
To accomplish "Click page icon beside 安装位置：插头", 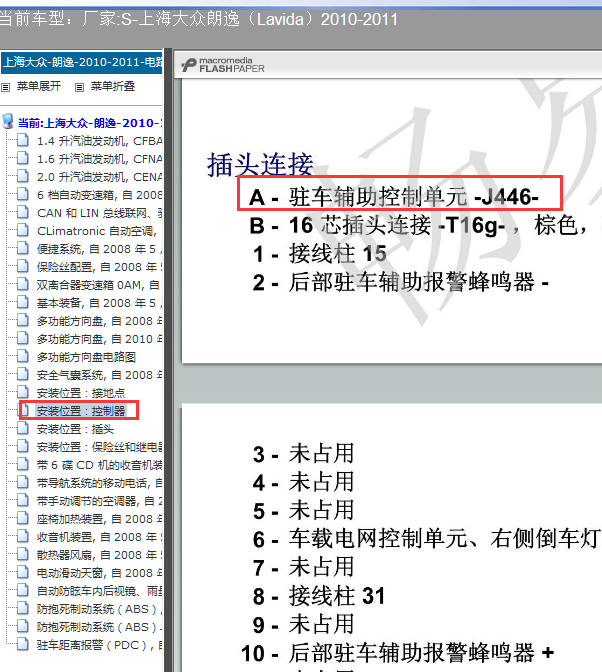I will click(23, 428).
